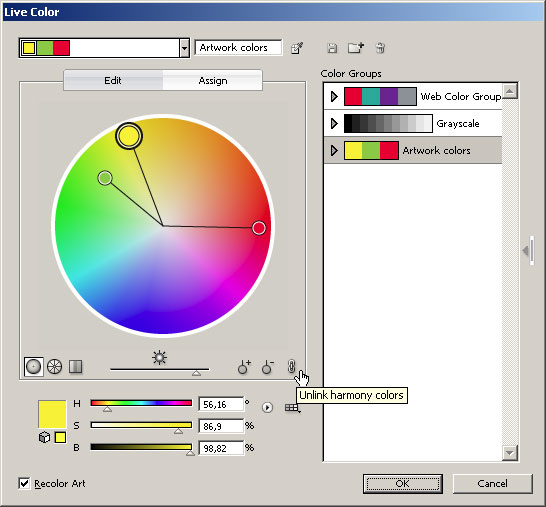The height and width of the screenshot is (507, 546).
Task: Toggle the Recolor Art checkbox
Action: (x=24, y=483)
